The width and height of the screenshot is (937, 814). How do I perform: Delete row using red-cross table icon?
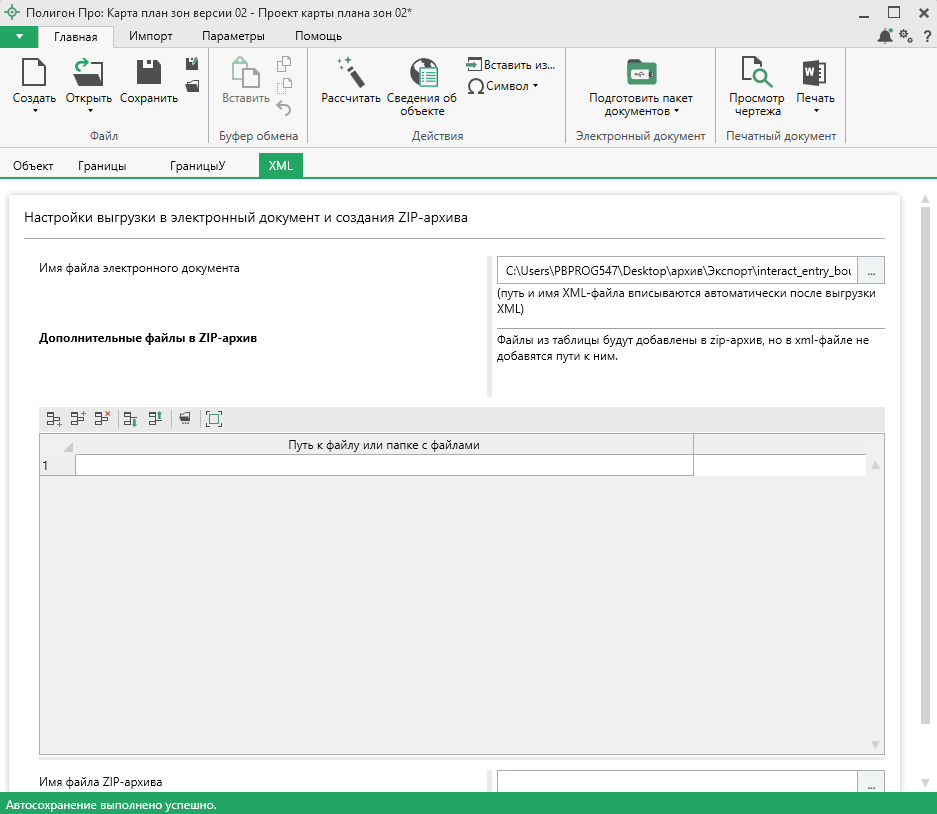coord(102,419)
